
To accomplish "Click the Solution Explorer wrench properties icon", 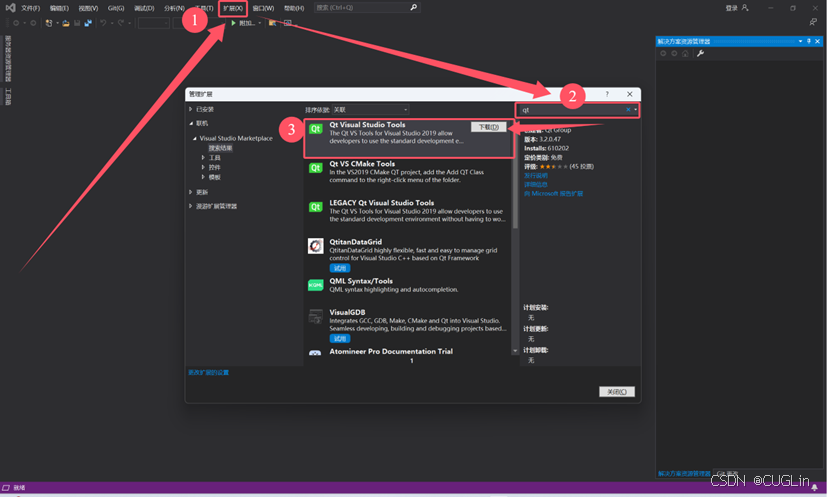I will click(700, 53).
